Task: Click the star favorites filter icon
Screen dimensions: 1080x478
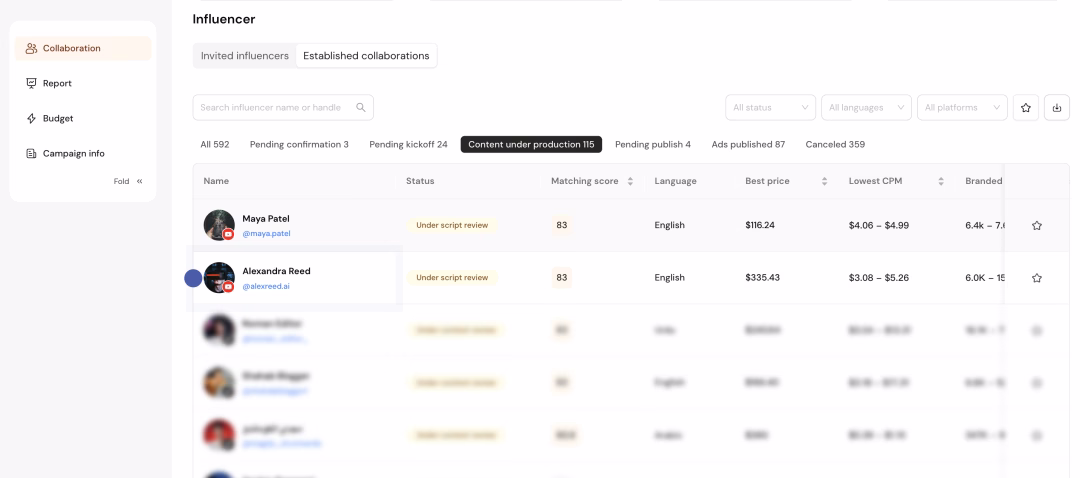Action: coord(1026,107)
